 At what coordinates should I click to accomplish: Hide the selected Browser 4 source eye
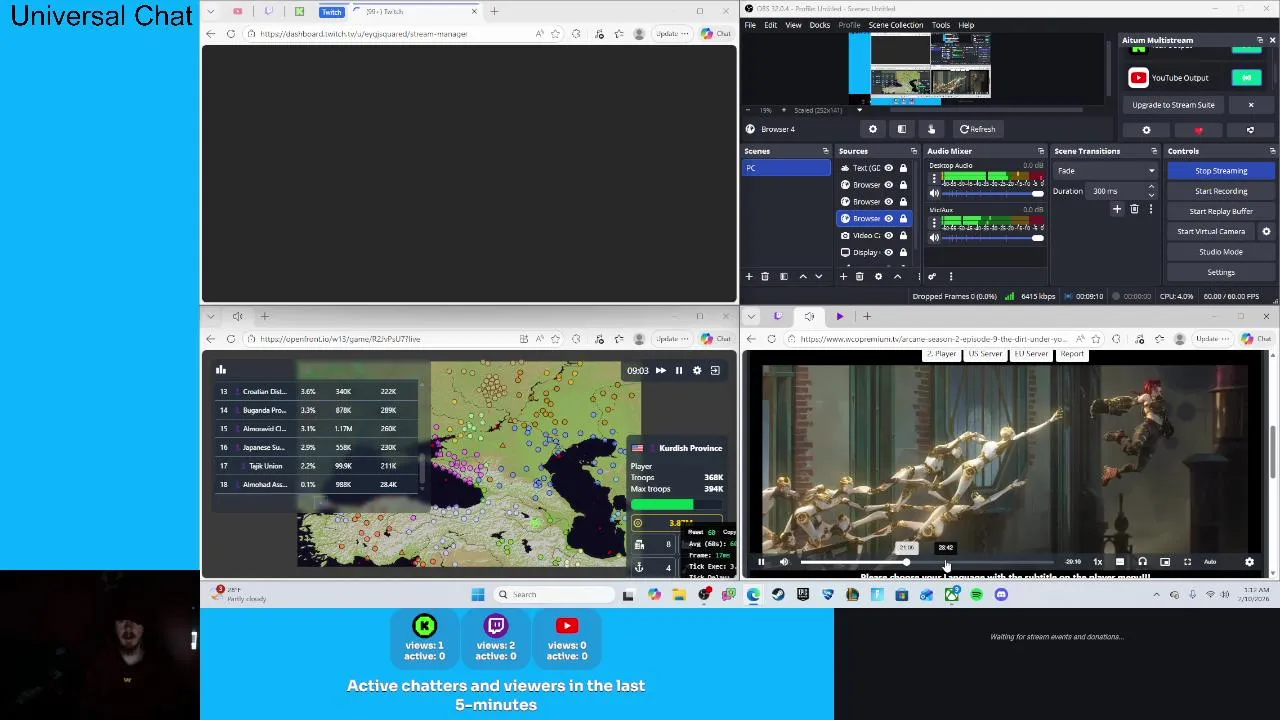888,218
